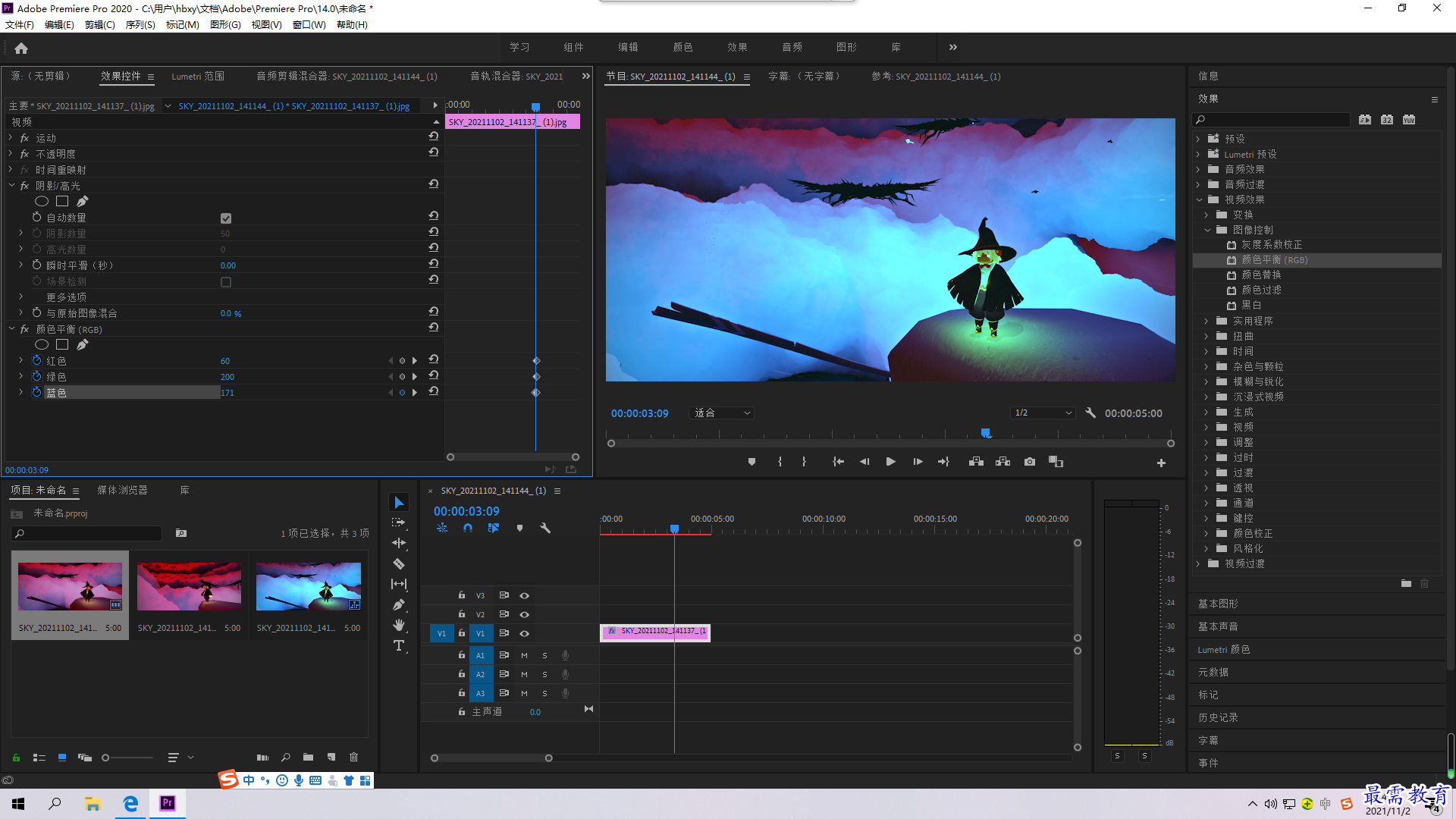Toggle V1 track output eye
This screenshot has width=1456, height=819.
coord(524,634)
